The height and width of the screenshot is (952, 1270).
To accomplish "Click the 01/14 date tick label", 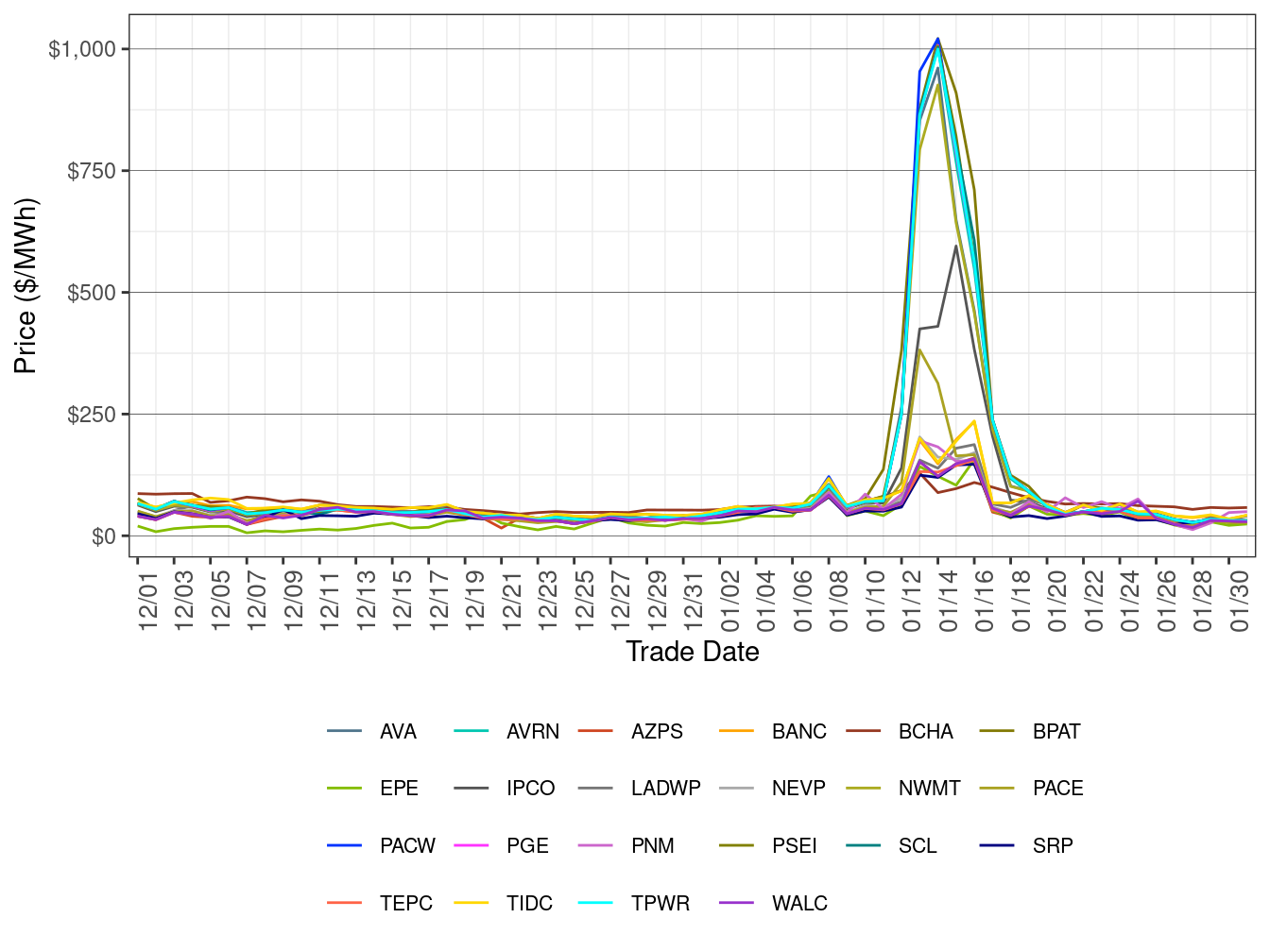I will click(948, 599).
